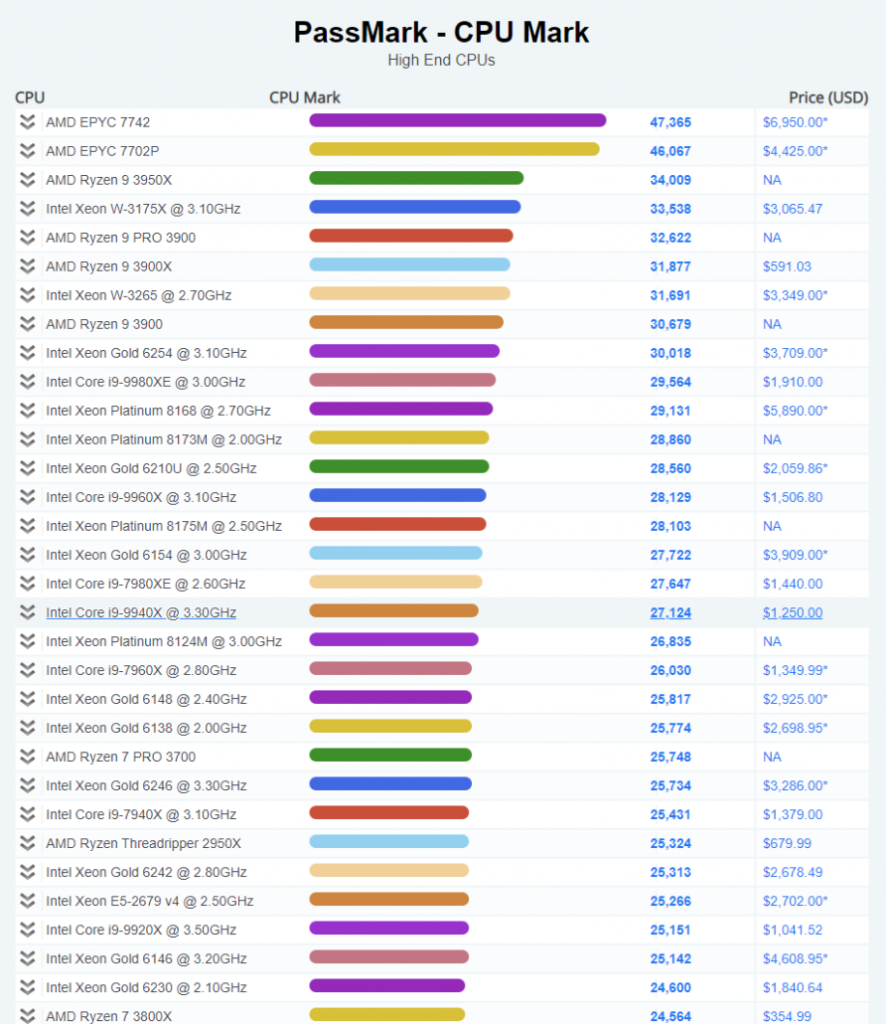Click score 25,324 for Threadripper 2950X
The width and height of the screenshot is (886, 1024).
coord(671,843)
